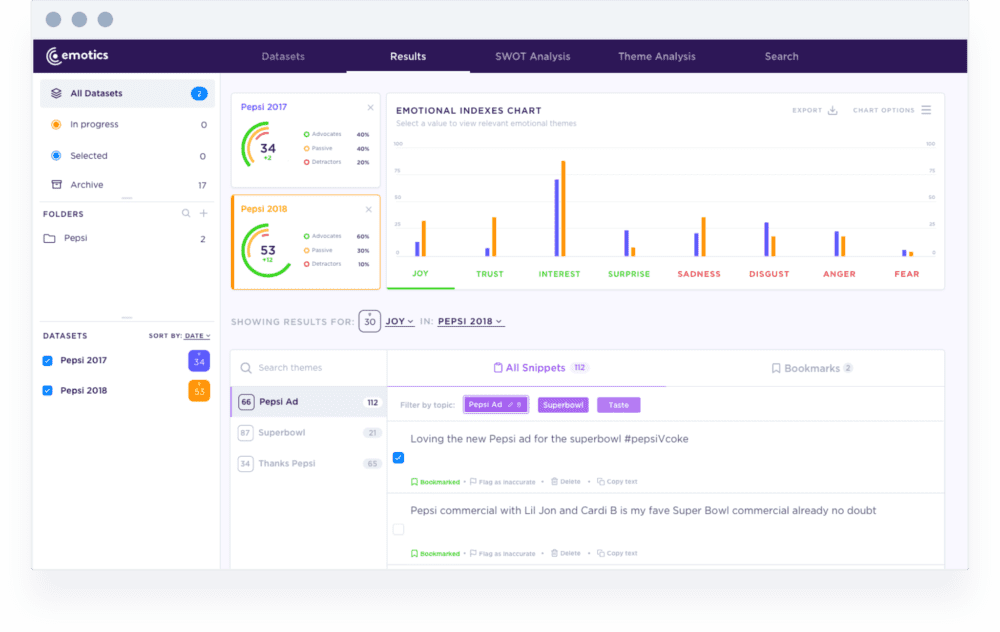Open the Archive section
The image size is (1000, 632).
click(127, 185)
